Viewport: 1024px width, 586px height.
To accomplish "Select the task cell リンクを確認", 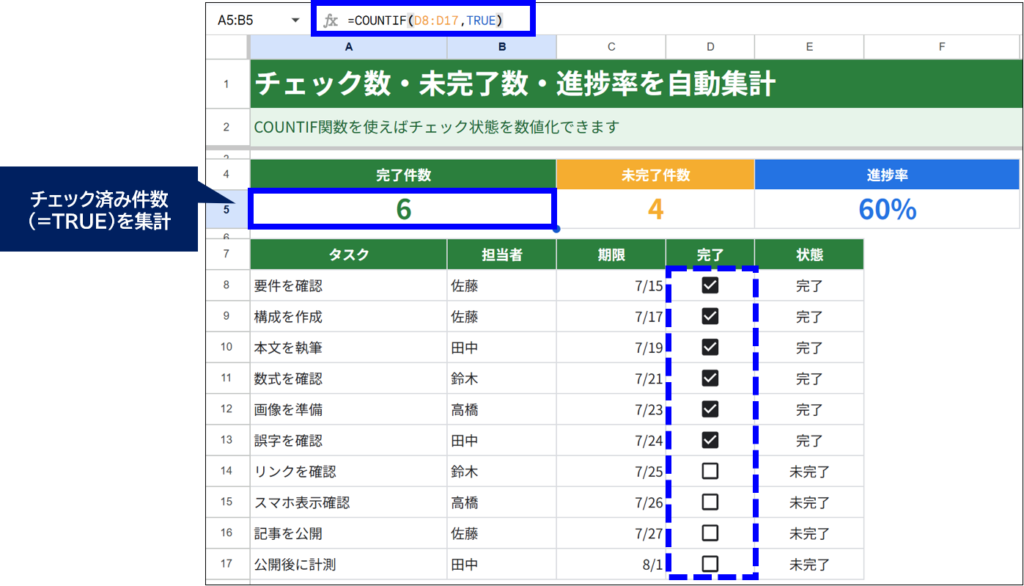I will [349, 471].
